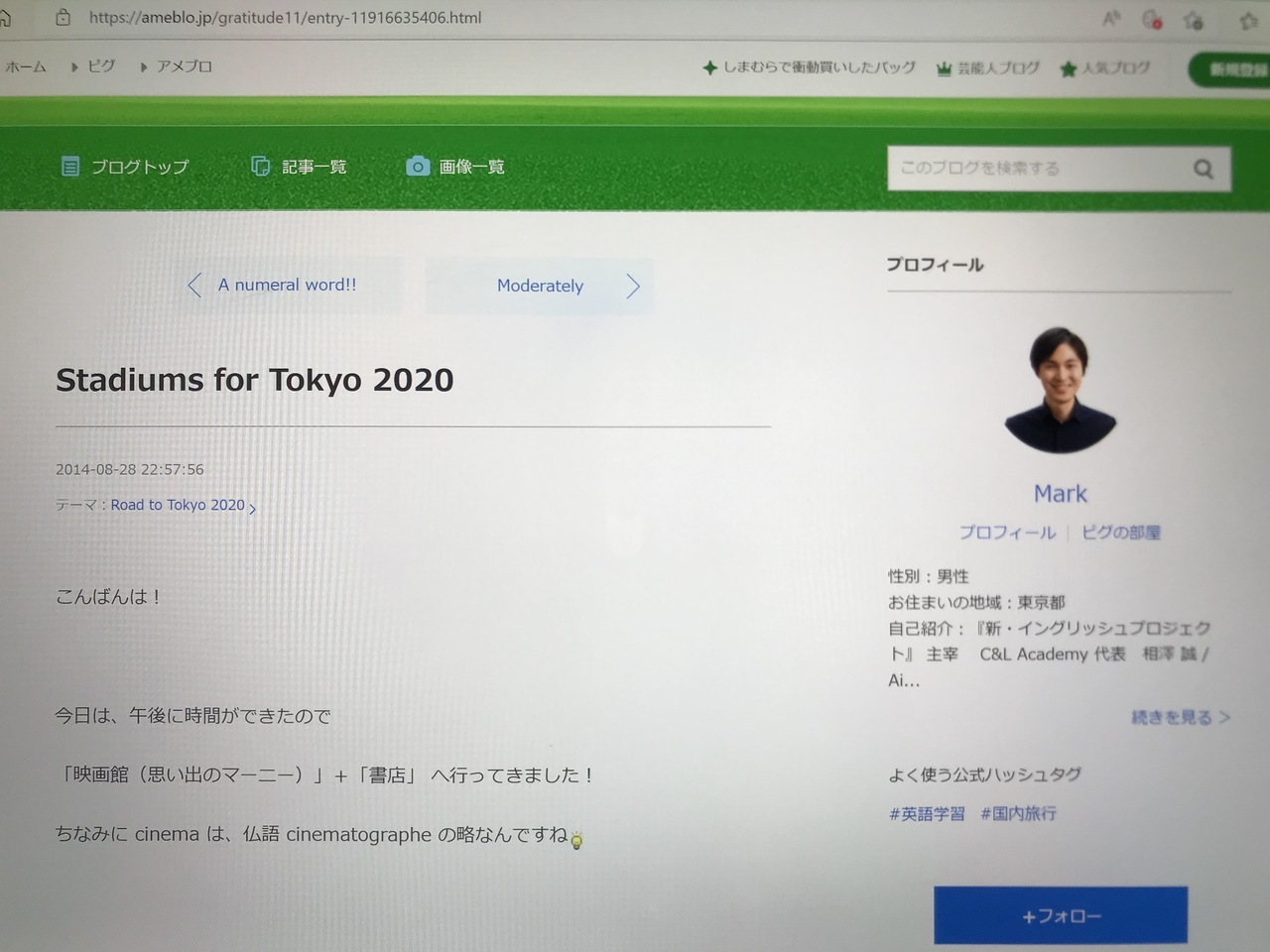This screenshot has width=1270, height=952.
Task: Follow the blog with +フォロー button
Action: (1061, 915)
